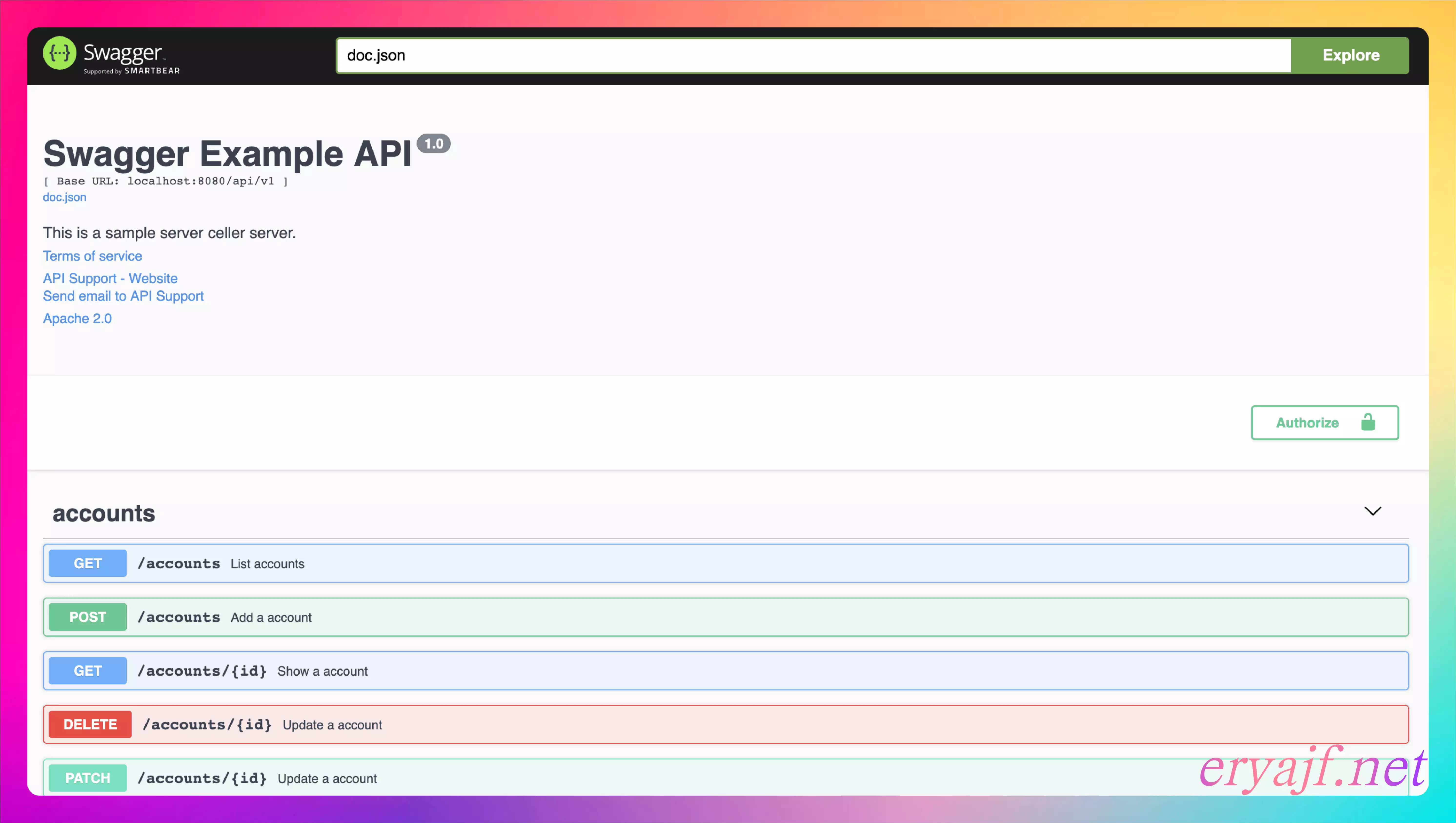Expand the GET /accounts/{id} Show a account operation
The width and height of the screenshot is (1456, 823).
click(x=726, y=671)
